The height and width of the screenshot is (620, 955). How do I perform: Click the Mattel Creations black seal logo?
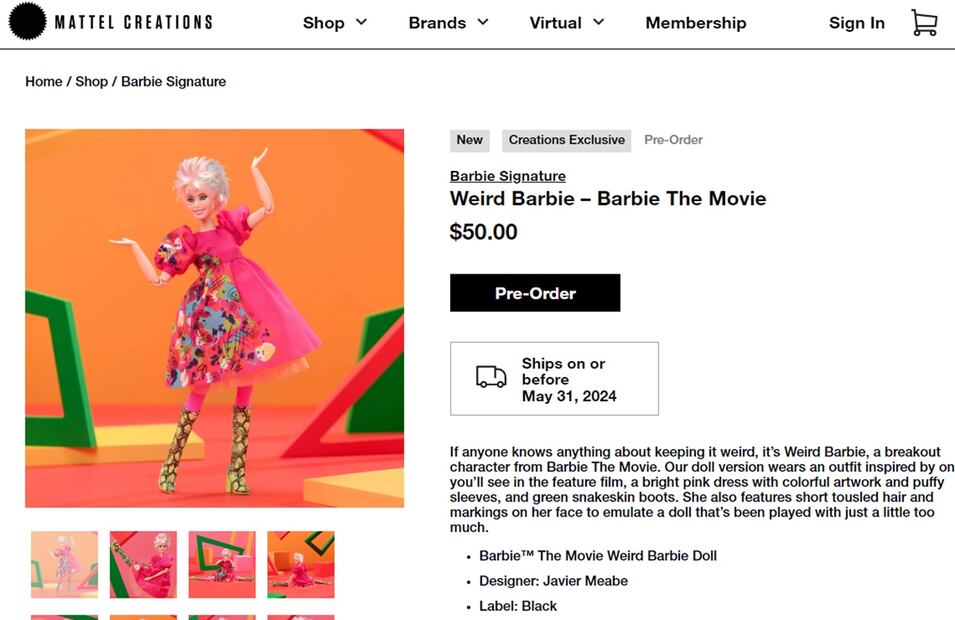point(27,22)
